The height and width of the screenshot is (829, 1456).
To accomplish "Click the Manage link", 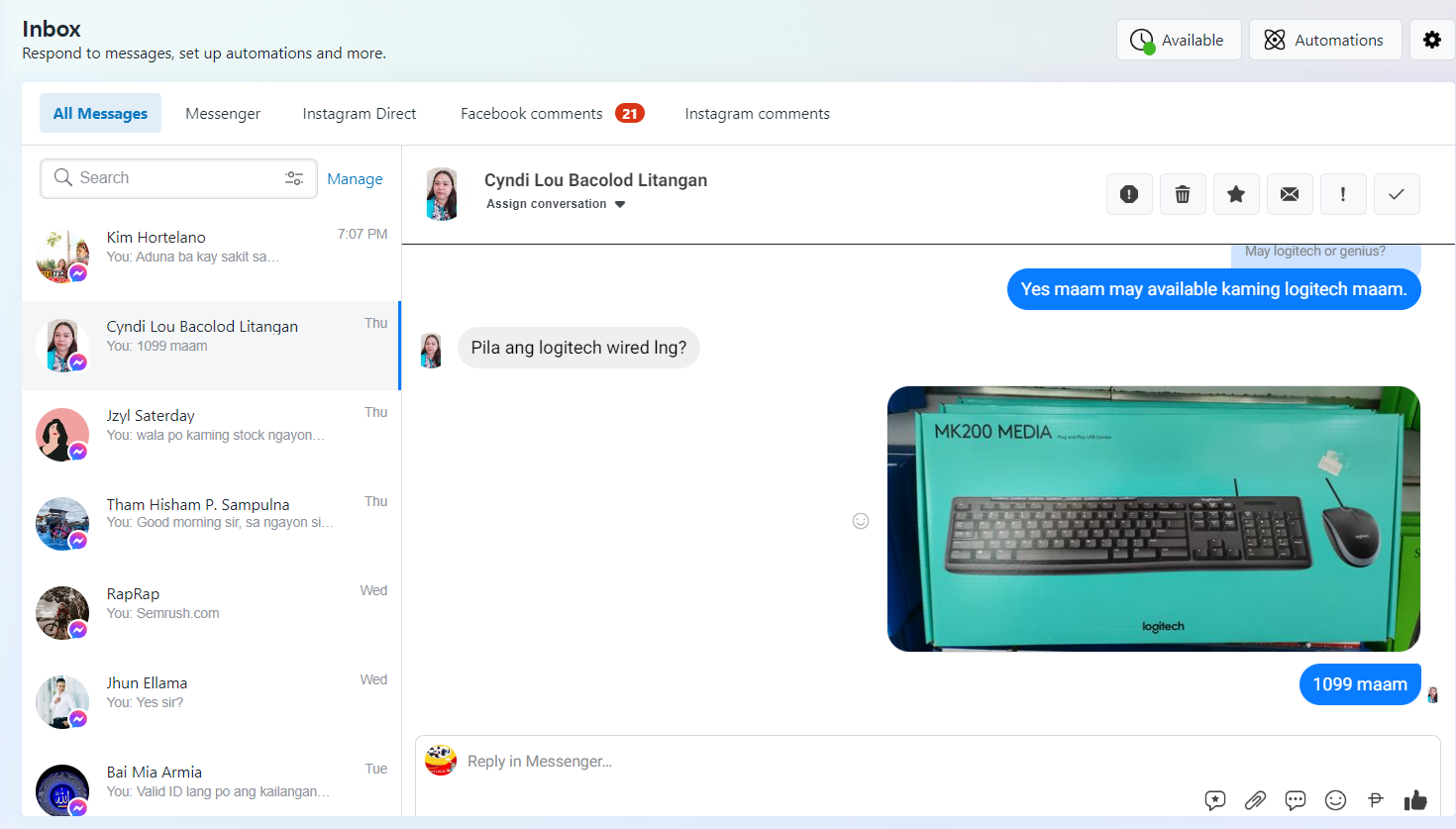I will (x=355, y=179).
